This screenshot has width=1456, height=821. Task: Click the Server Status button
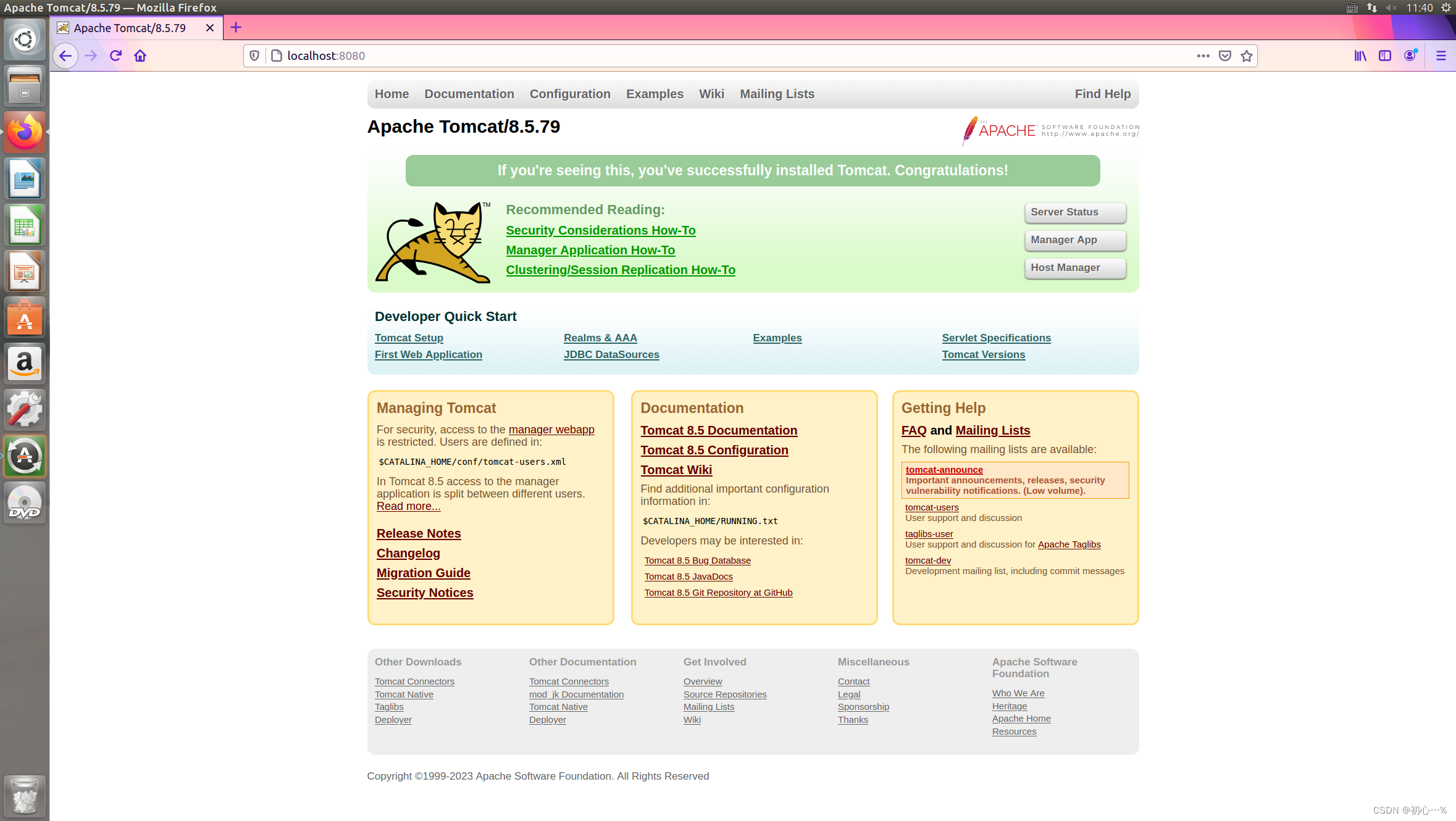[1075, 212]
